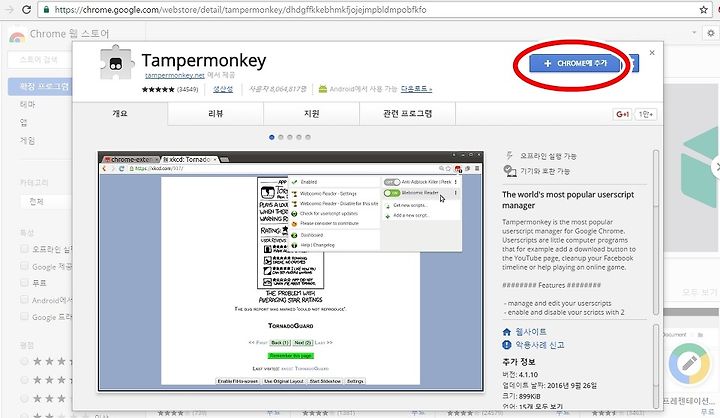Toggle the 오프라인 실행 checkbox
This screenshot has width=720, height=418.
pyautogui.click(x=24, y=249)
